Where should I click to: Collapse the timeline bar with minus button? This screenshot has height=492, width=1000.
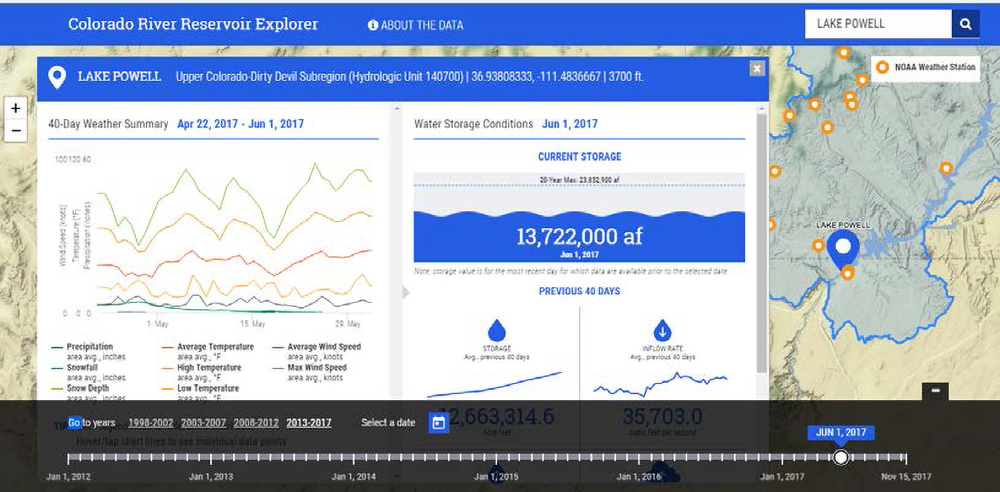pyautogui.click(x=935, y=391)
